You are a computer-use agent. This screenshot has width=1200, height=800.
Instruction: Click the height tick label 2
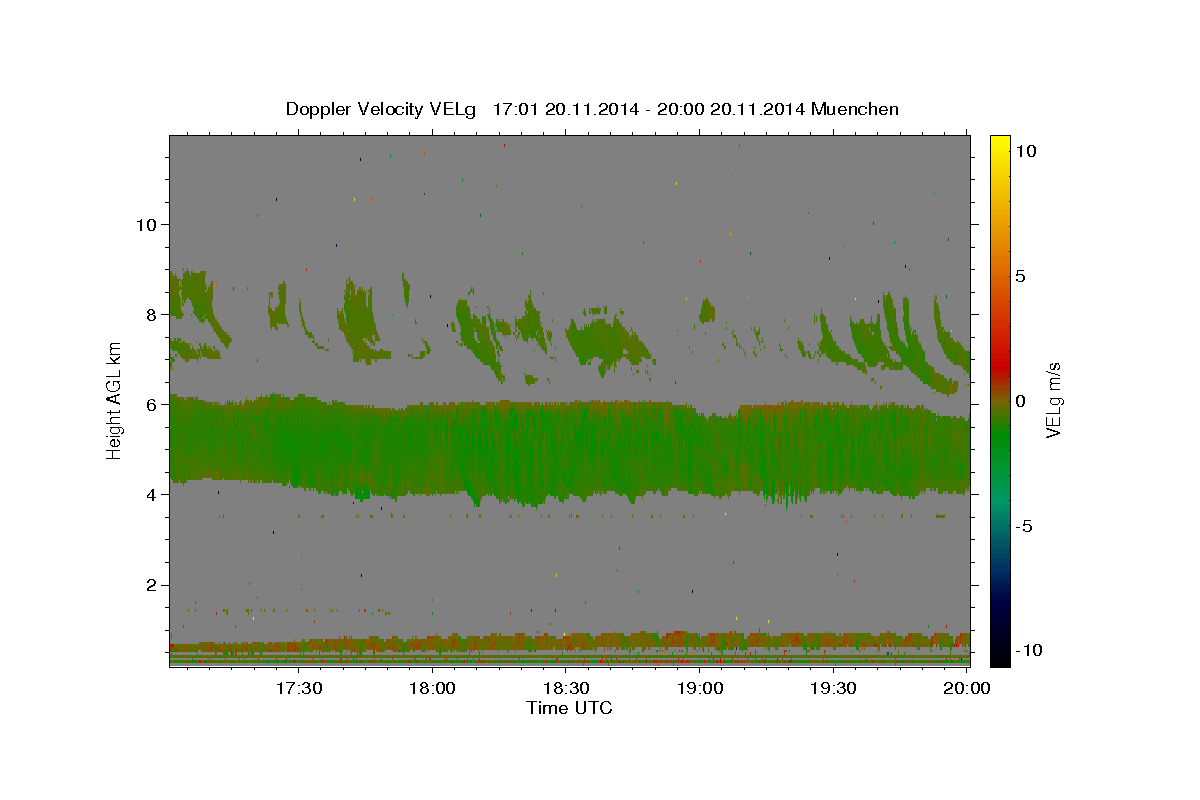click(x=151, y=585)
